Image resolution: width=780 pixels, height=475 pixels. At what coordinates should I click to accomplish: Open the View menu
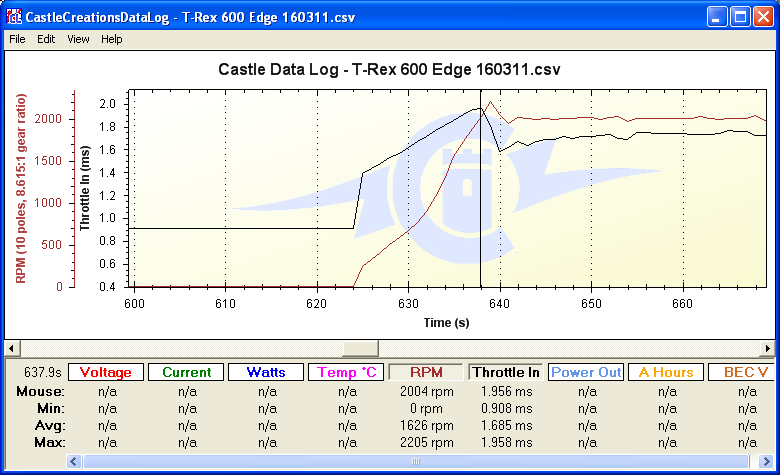78,39
